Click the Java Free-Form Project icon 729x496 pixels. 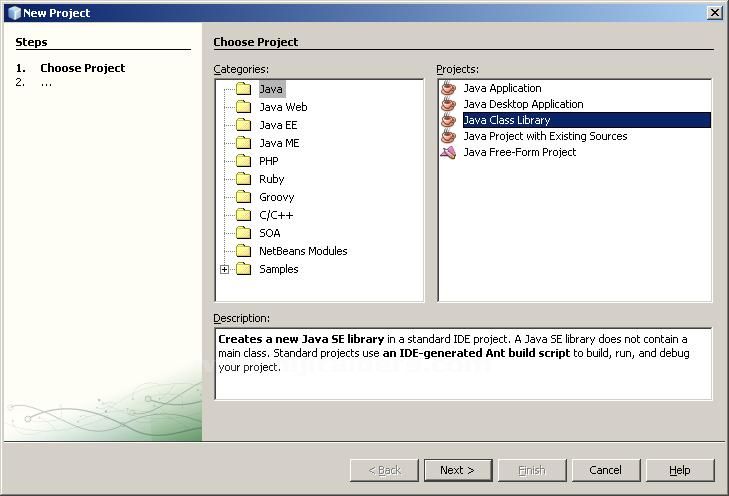[x=448, y=152]
